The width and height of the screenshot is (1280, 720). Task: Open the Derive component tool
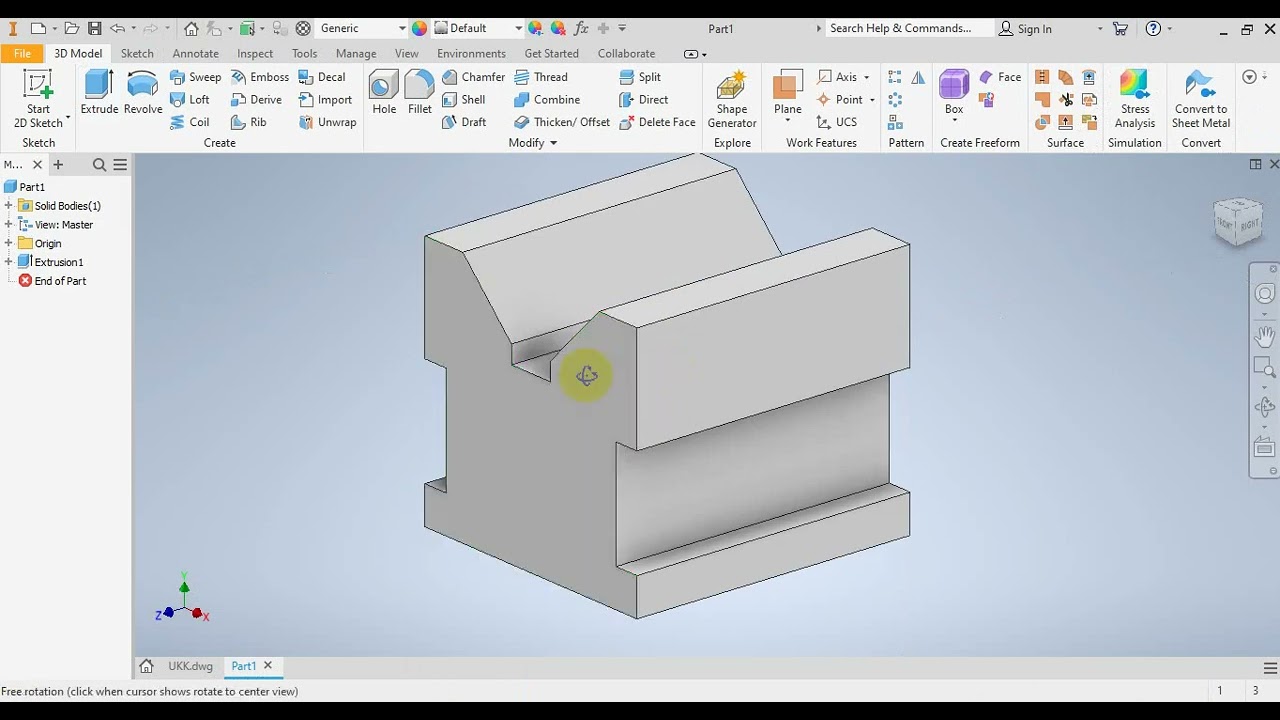coord(256,99)
